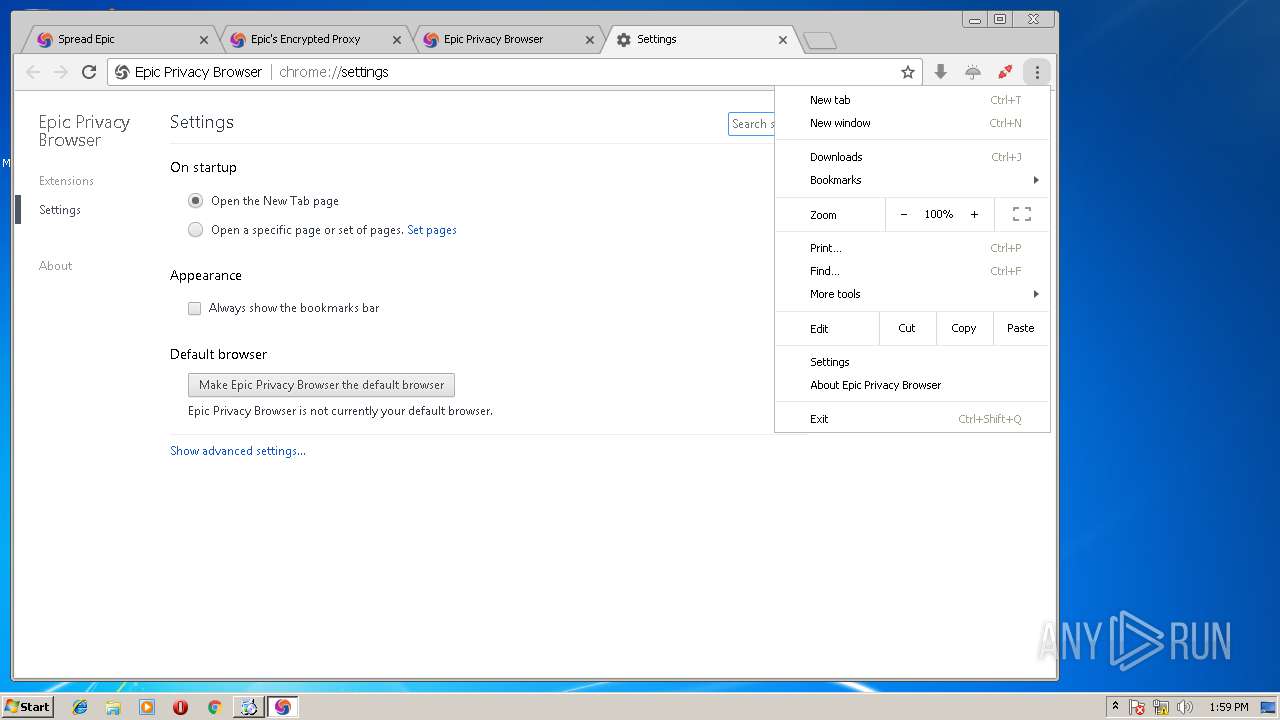Viewport: 1280px width, 720px height.
Task: Launch Chrome from the taskbar
Action: 214,707
